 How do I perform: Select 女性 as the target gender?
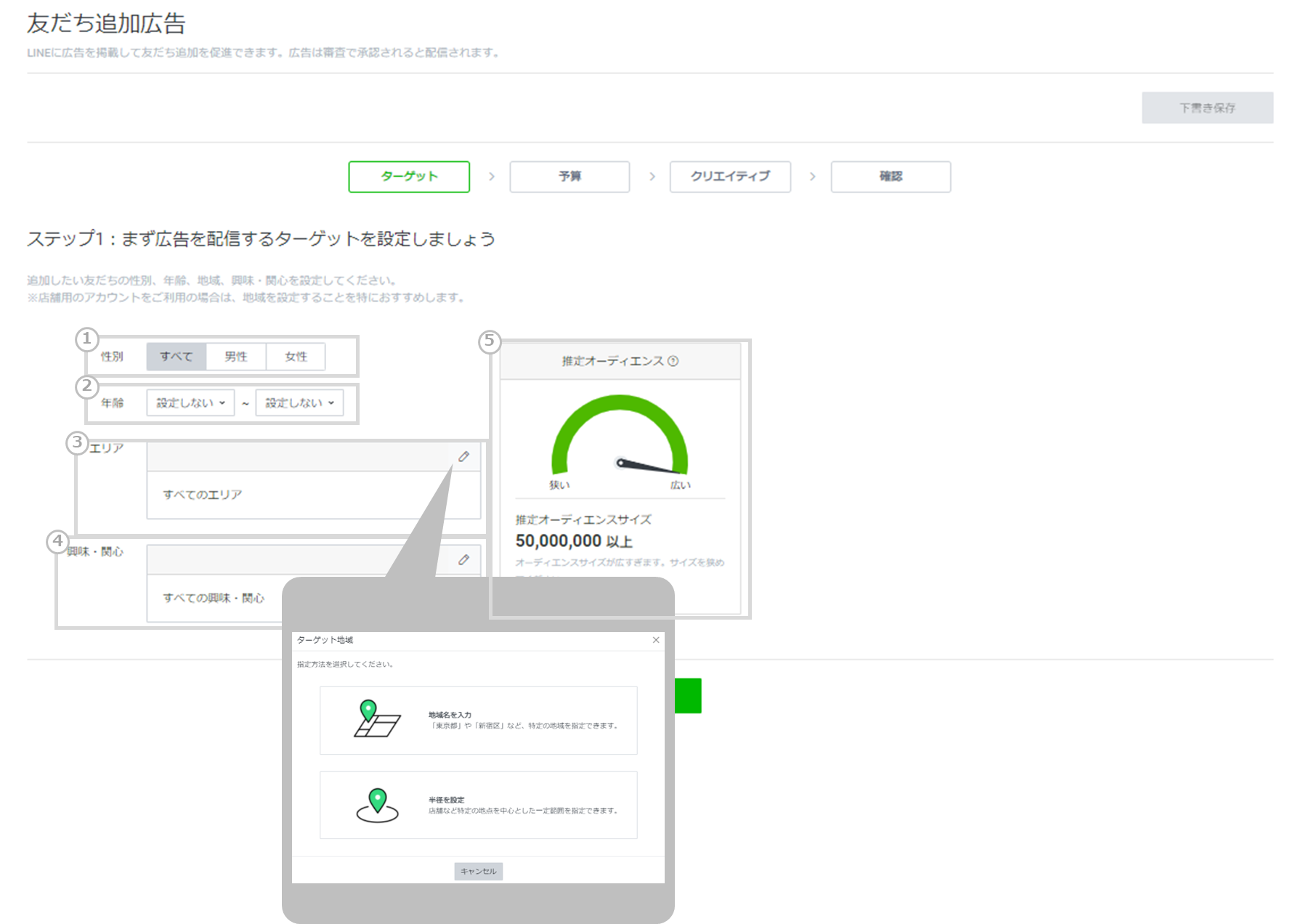point(296,356)
